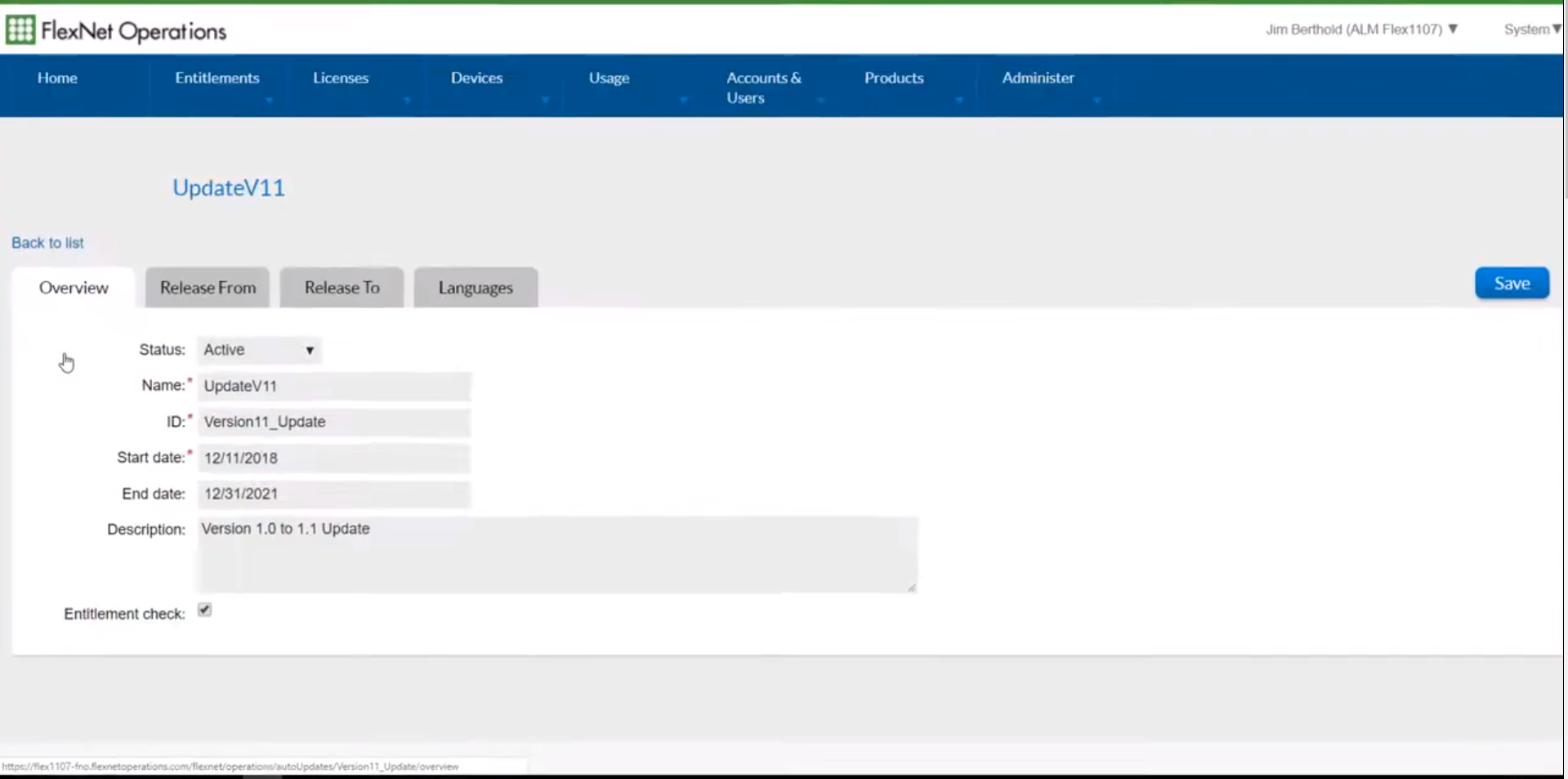Screen dimensions: 1568x779
Task: Switch to the Release From tab
Action: [207, 287]
